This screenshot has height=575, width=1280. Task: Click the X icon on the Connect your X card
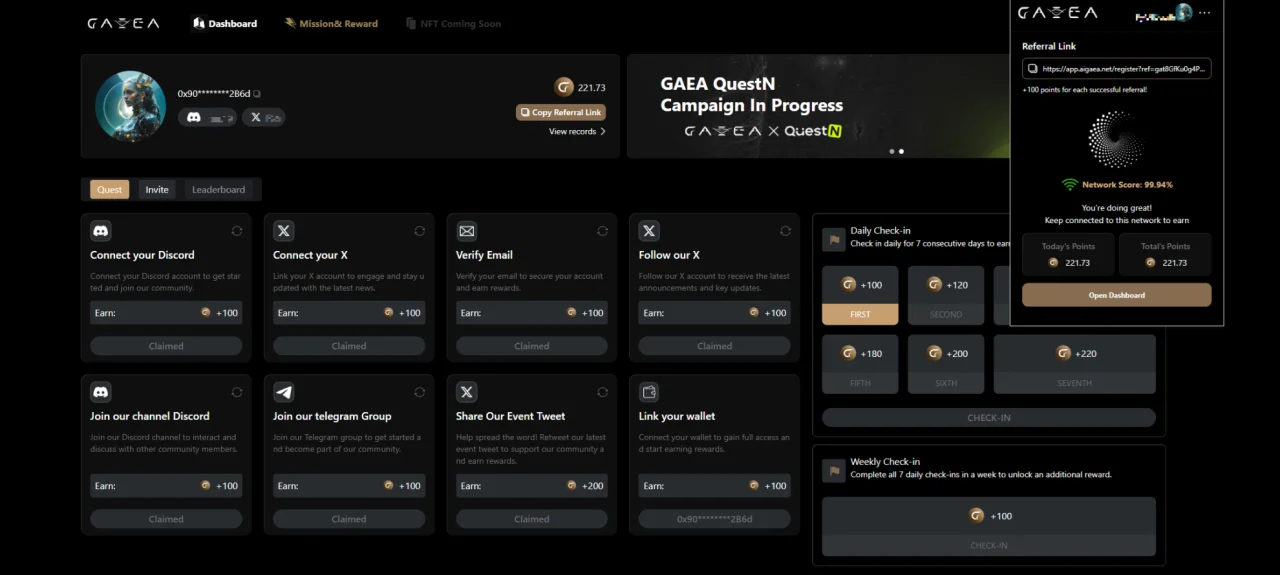(284, 231)
